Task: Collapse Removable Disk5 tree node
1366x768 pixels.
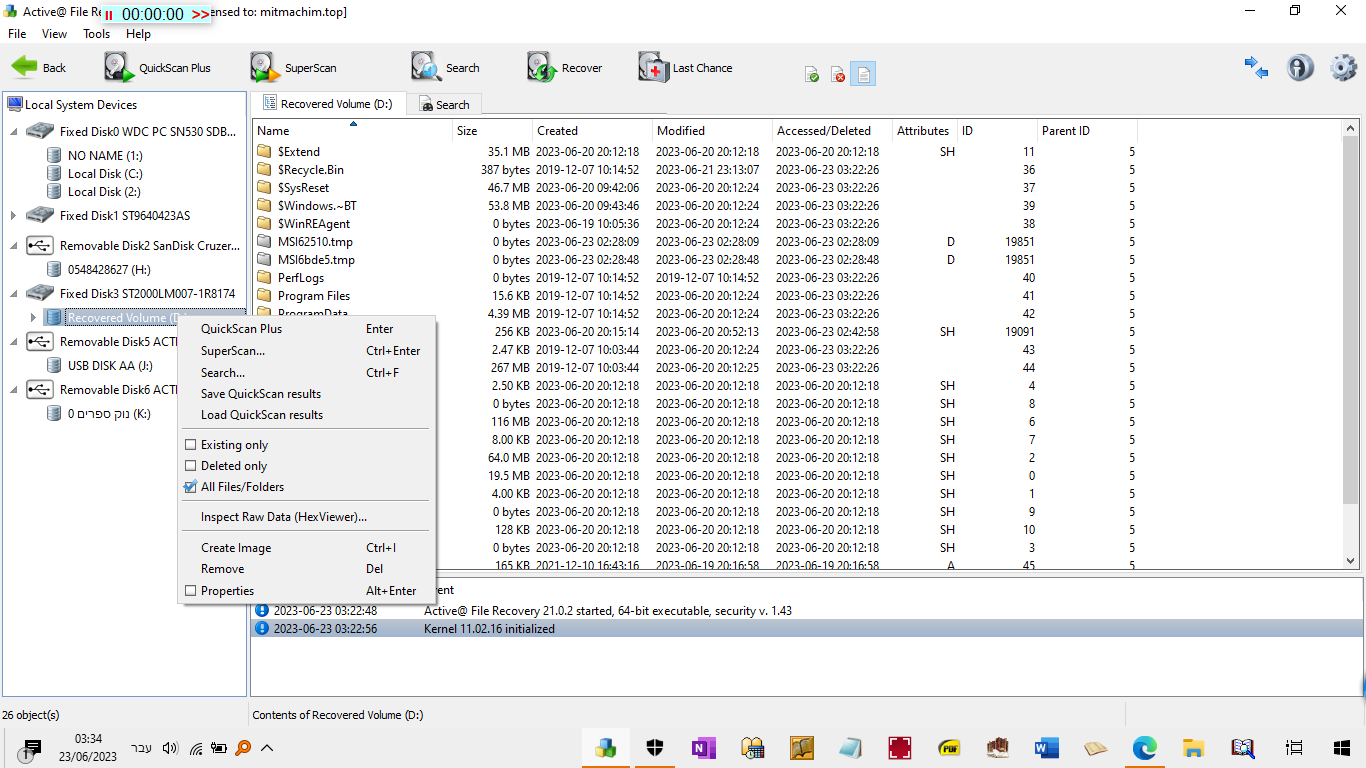Action: coord(13,342)
